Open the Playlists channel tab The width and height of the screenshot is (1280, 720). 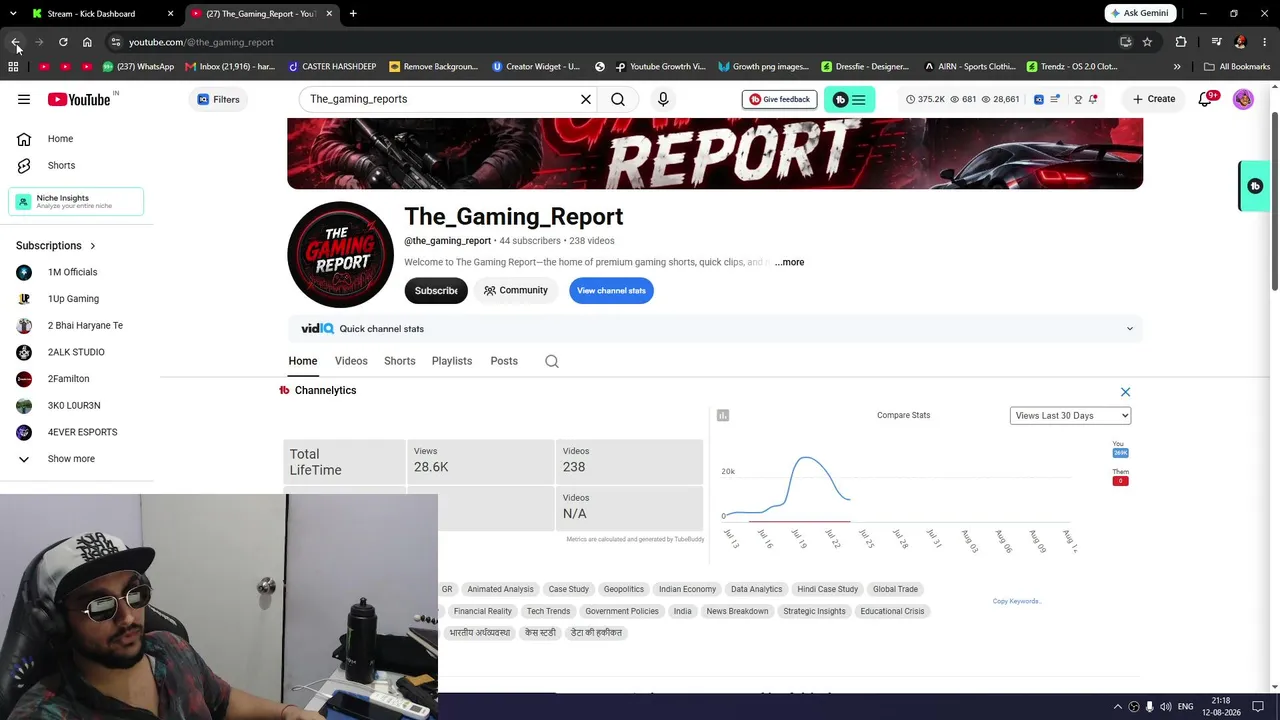[452, 361]
